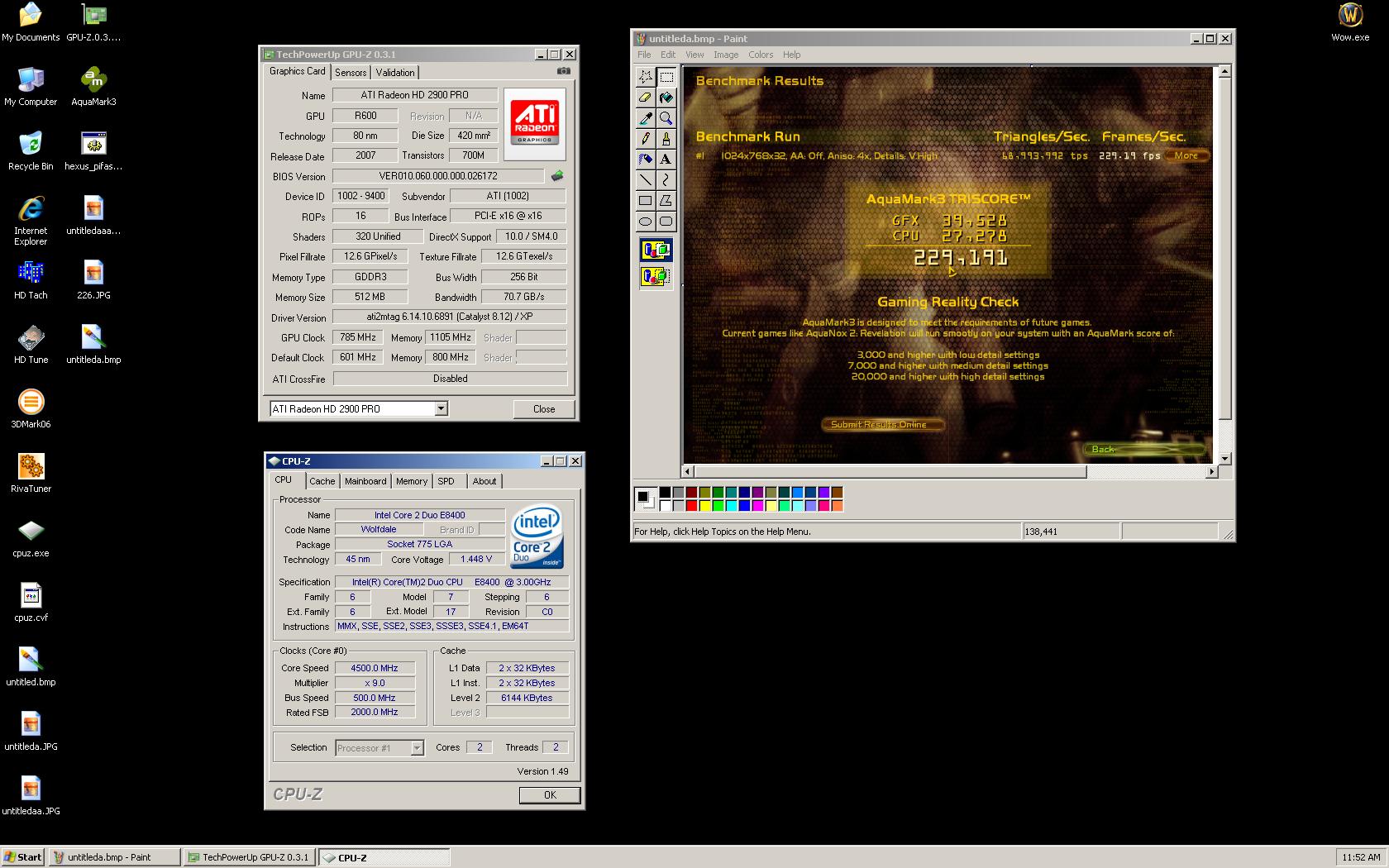Choose the Curve tool in Paint
1389x868 pixels.
tap(666, 180)
